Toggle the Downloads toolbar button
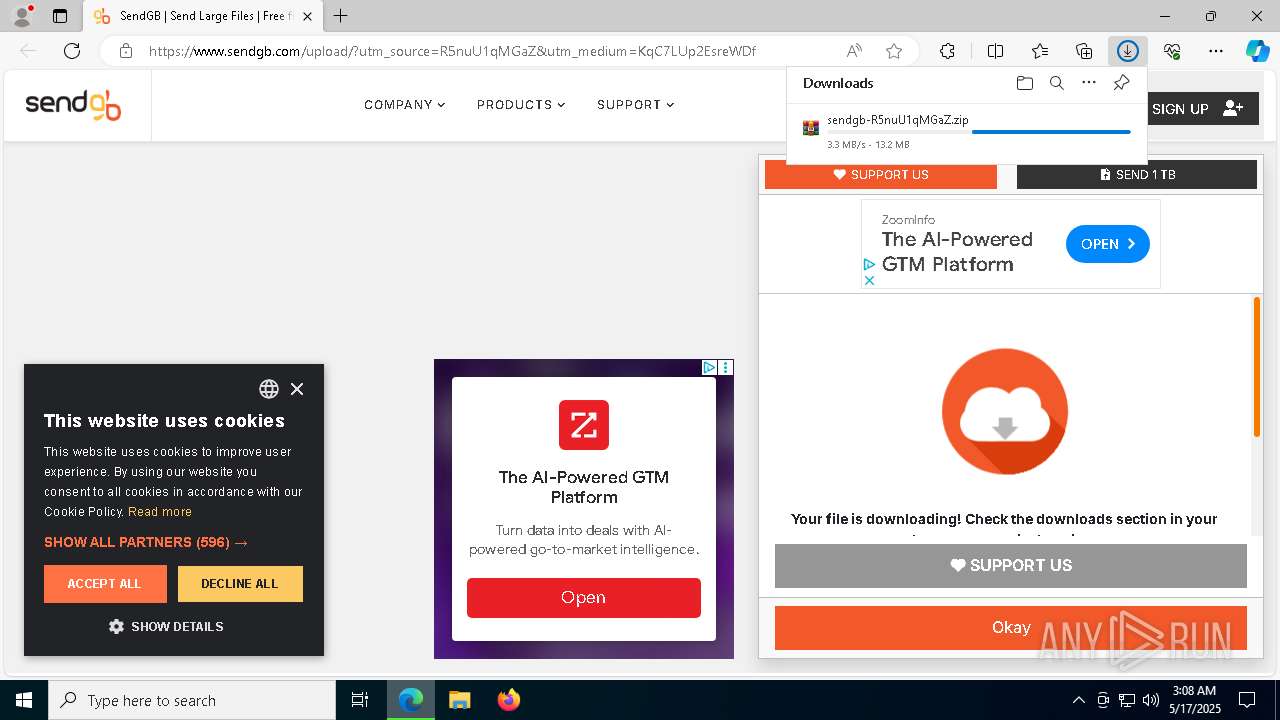Image resolution: width=1280 pixels, height=720 pixels. pyautogui.click(x=1128, y=51)
